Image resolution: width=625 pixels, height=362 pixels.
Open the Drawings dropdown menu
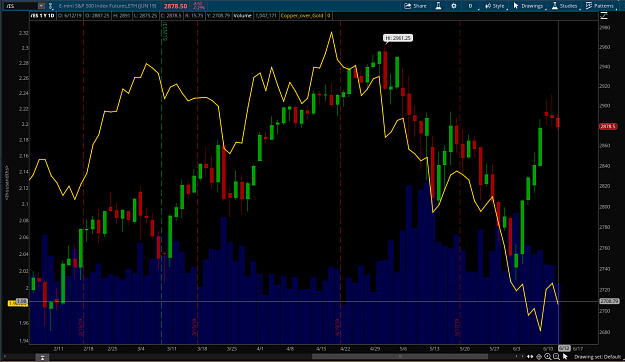529,6
